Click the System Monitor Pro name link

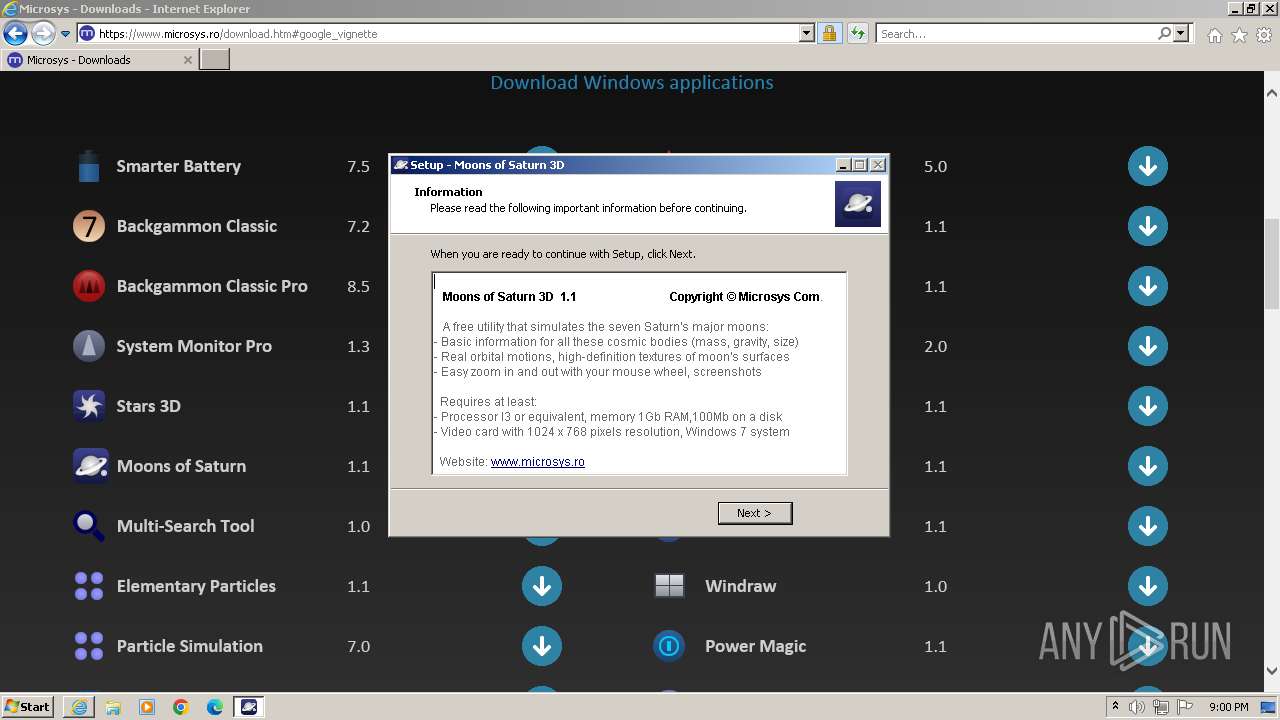[x=194, y=346]
